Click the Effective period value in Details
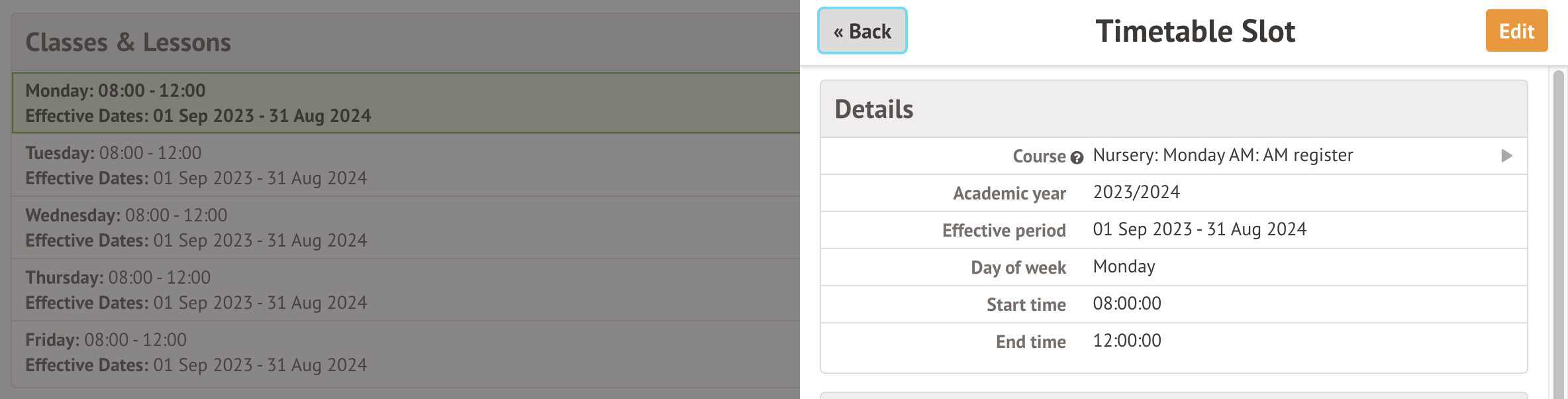This screenshot has height=399, width=1568. tap(1199, 229)
